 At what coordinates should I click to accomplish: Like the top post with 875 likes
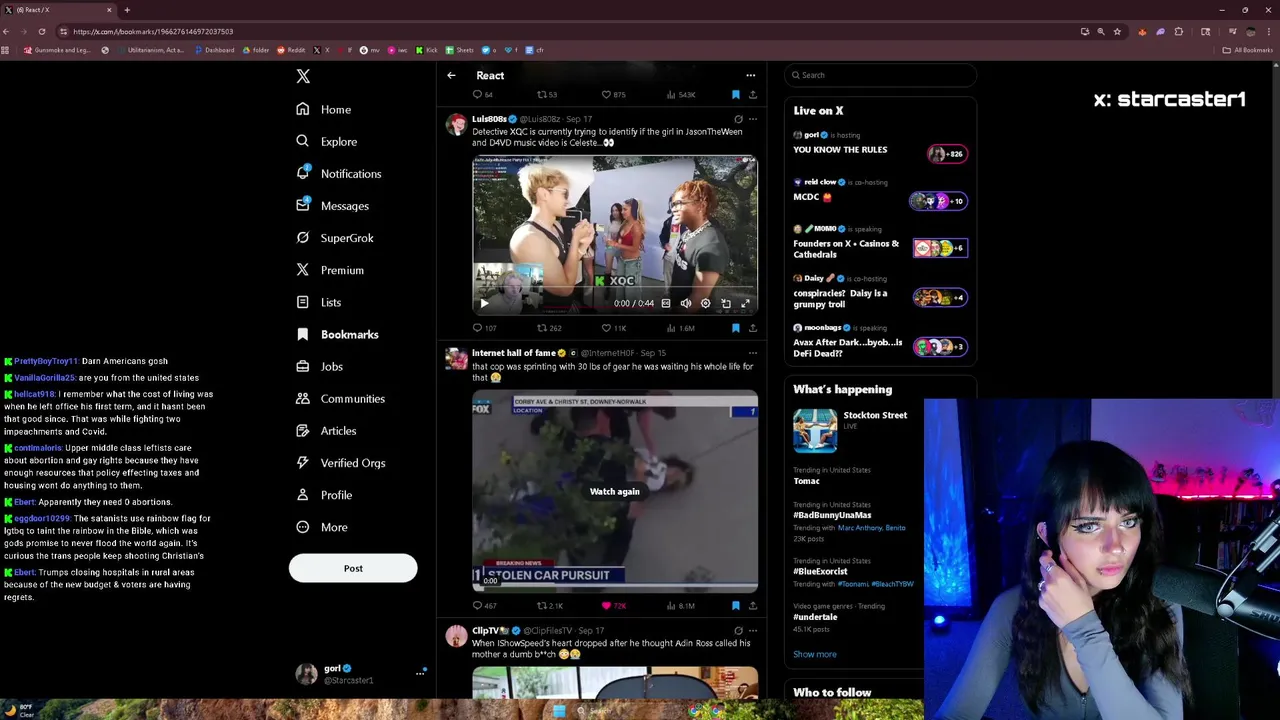[x=613, y=94]
